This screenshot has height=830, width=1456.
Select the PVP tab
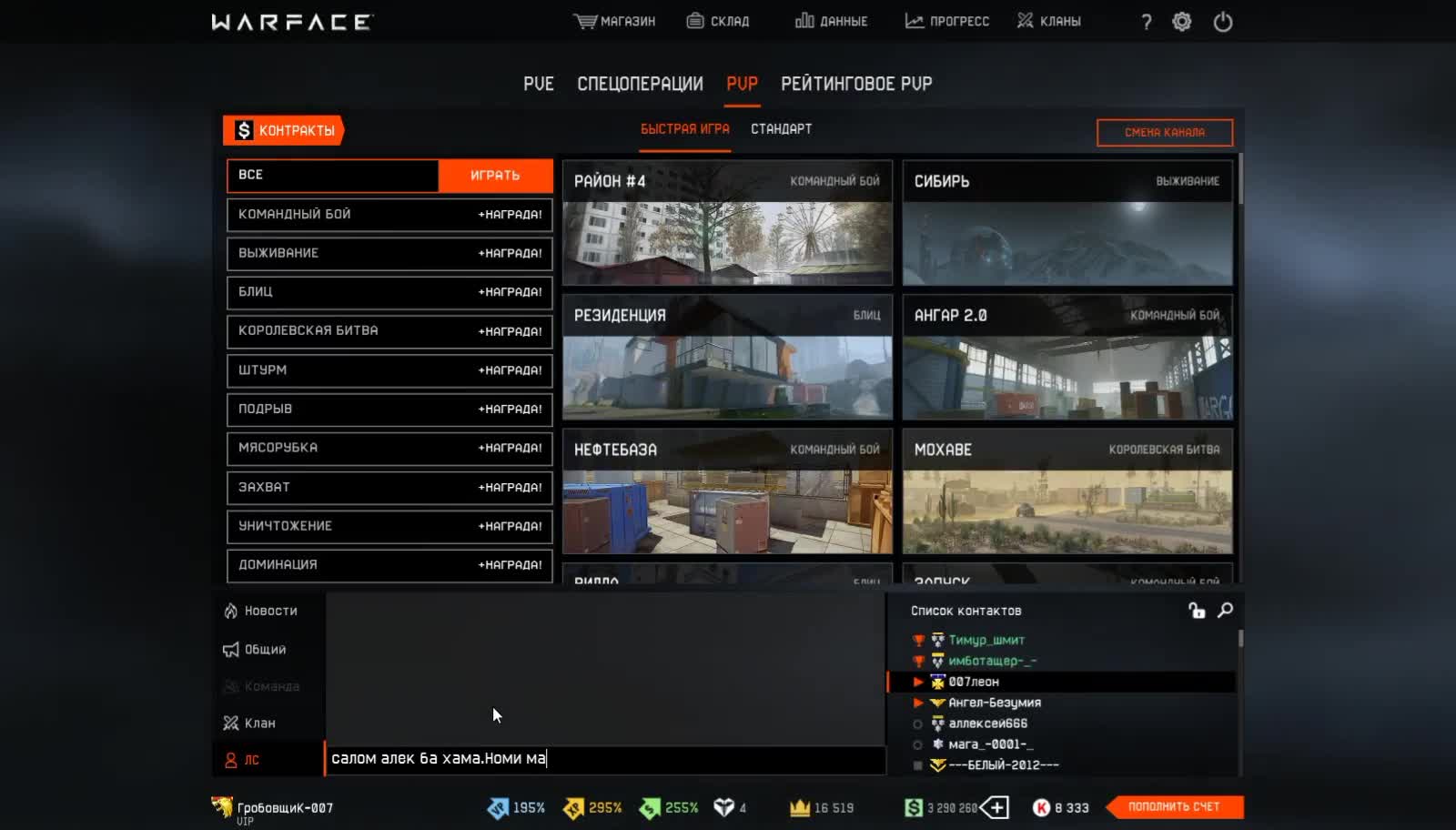point(742,84)
